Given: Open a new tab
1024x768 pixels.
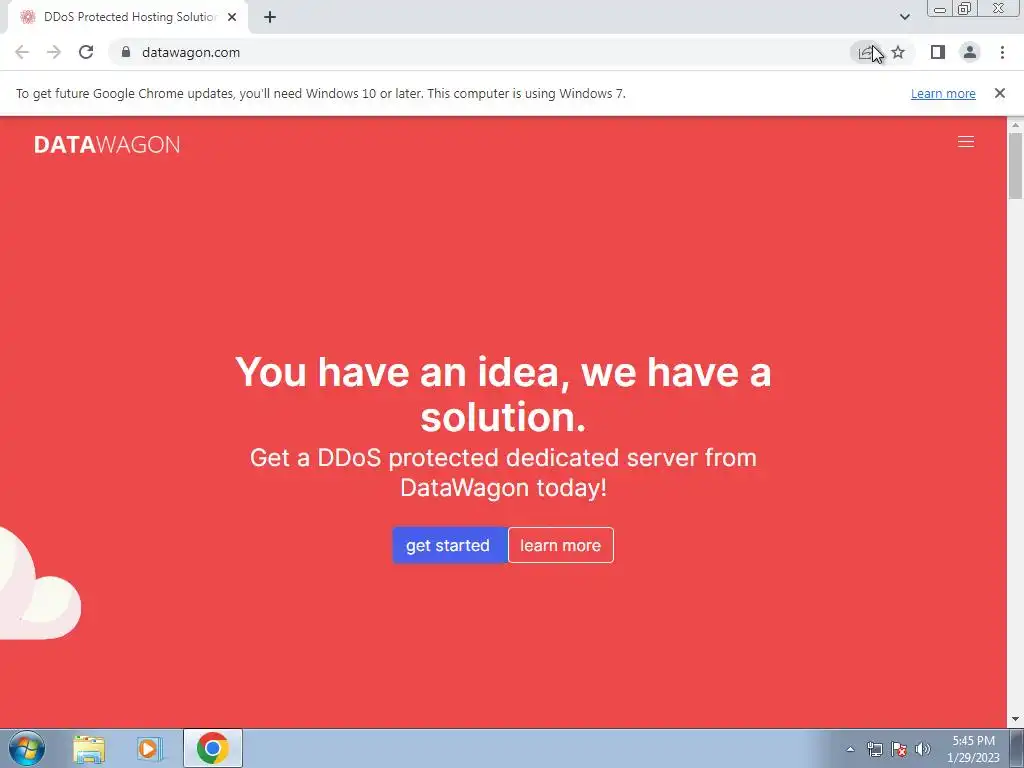Looking at the screenshot, I should tap(270, 17).
